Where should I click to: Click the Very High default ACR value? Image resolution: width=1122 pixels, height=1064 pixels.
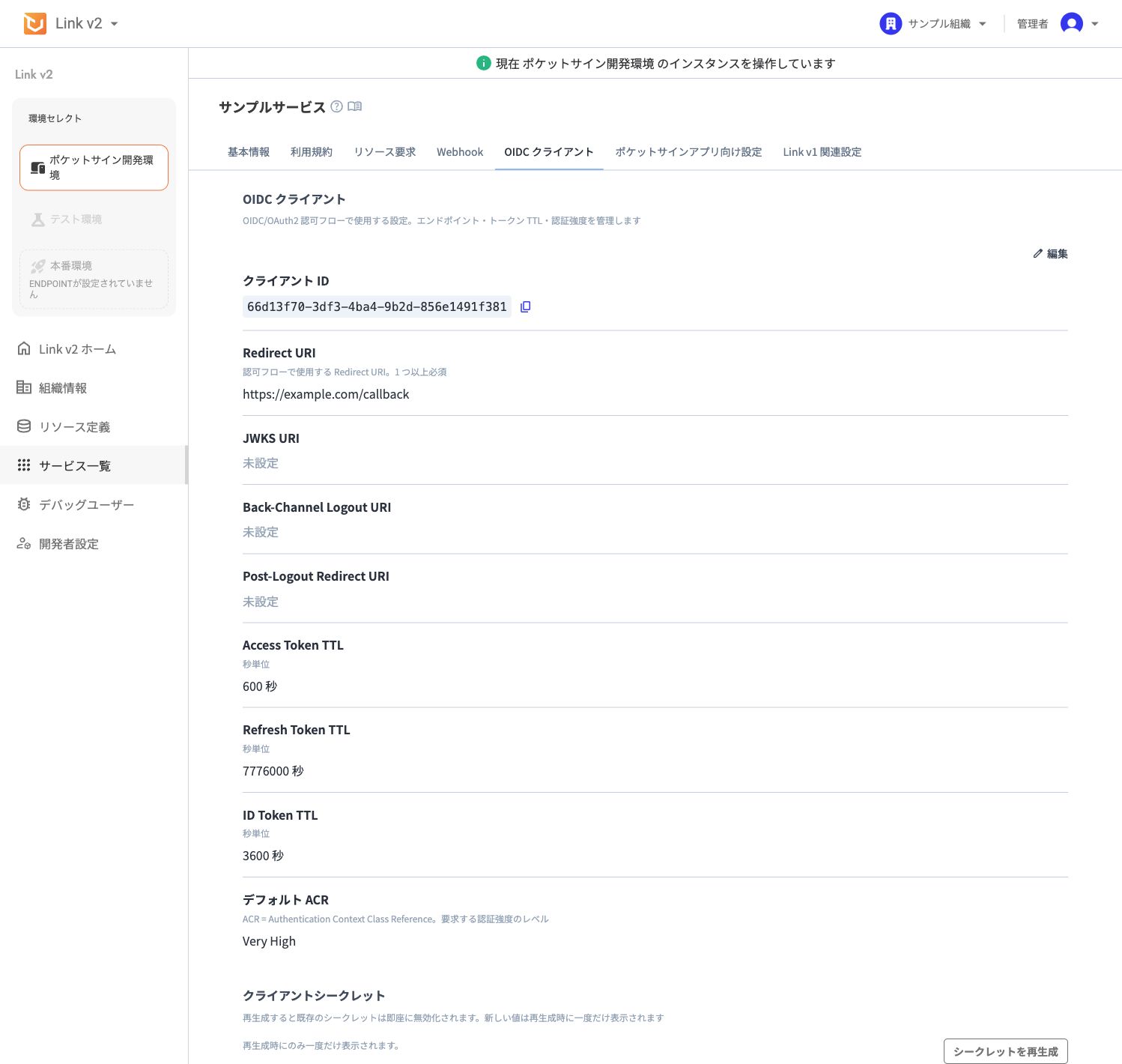click(x=269, y=941)
